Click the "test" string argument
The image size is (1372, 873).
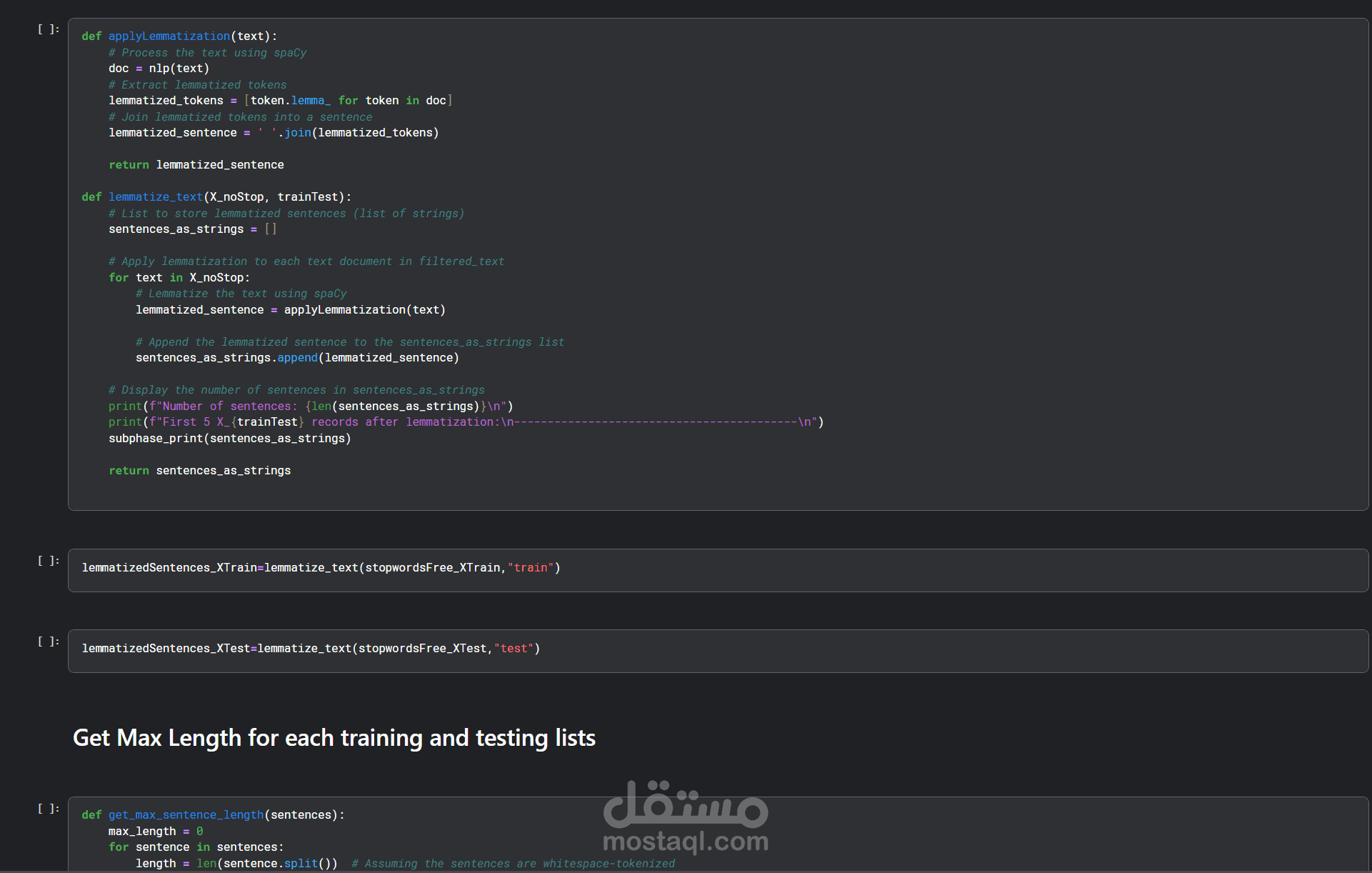click(x=514, y=649)
